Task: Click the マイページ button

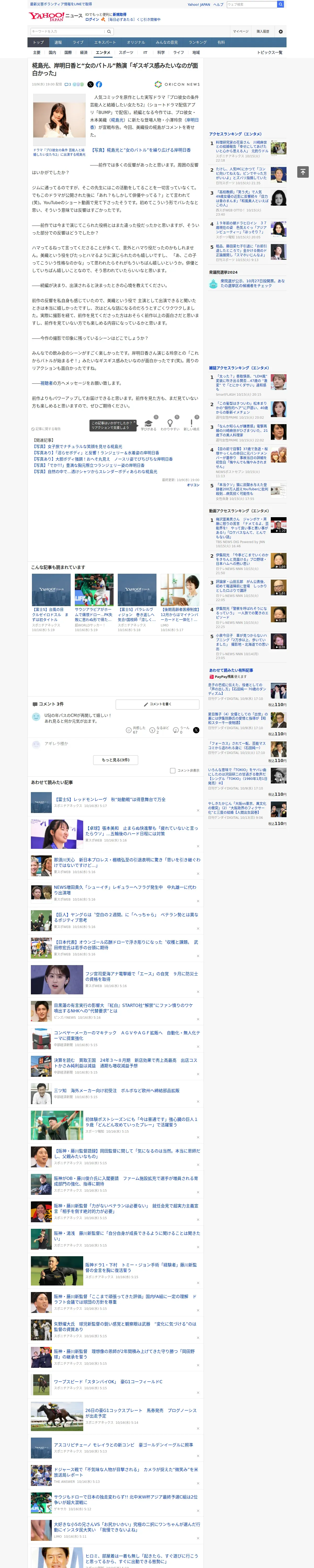Action: pos(240,32)
